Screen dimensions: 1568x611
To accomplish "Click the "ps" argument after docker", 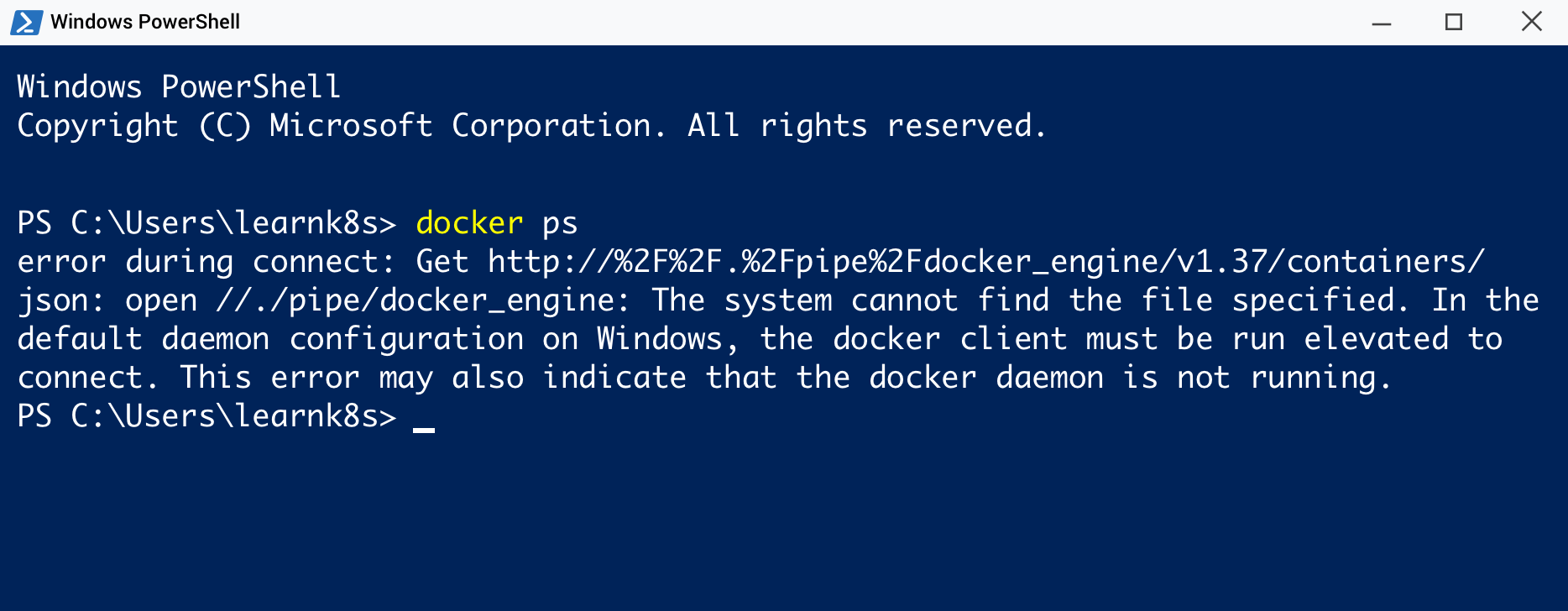I will [x=560, y=223].
